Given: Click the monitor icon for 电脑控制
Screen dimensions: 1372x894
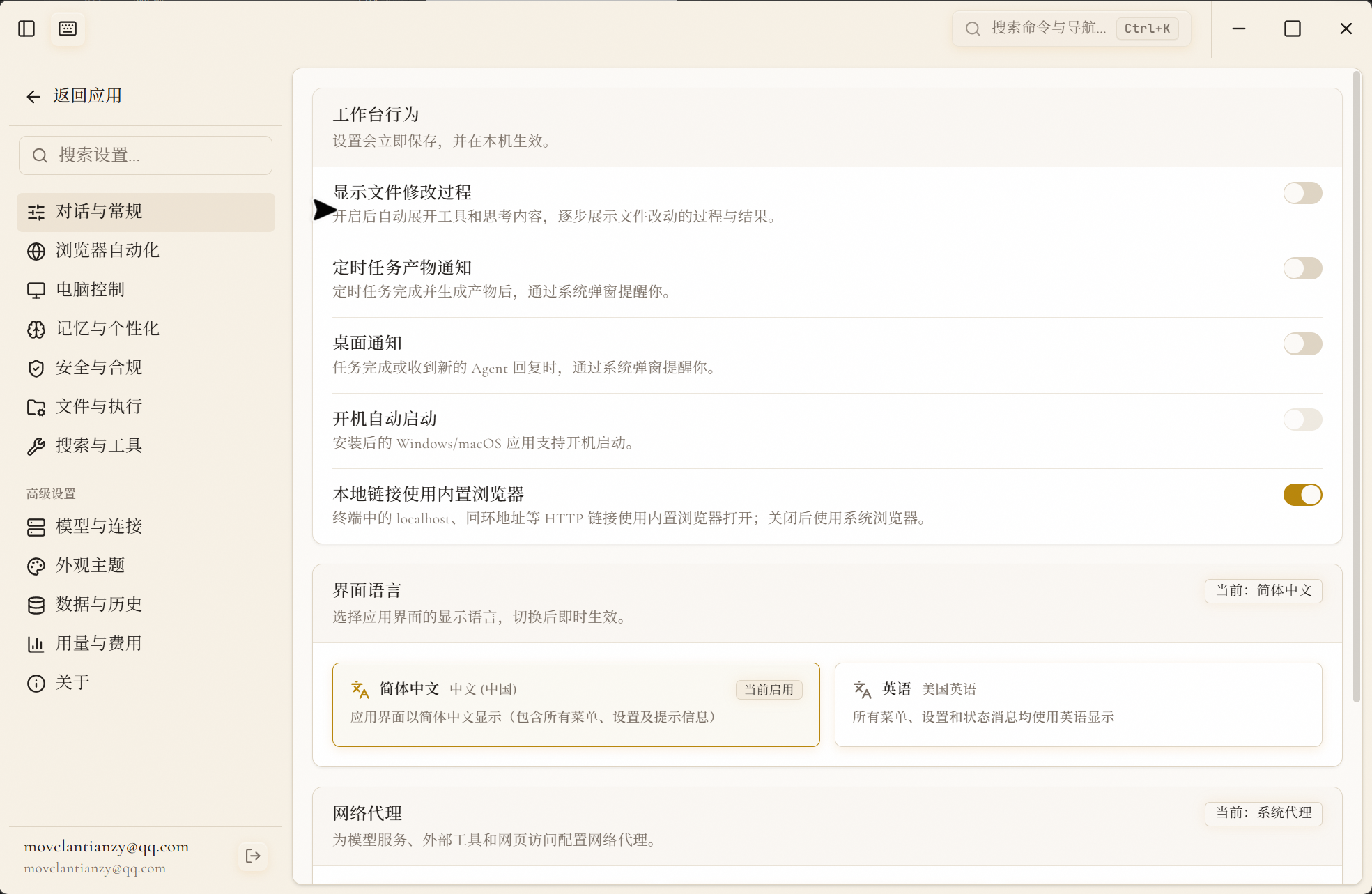Looking at the screenshot, I should (36, 290).
